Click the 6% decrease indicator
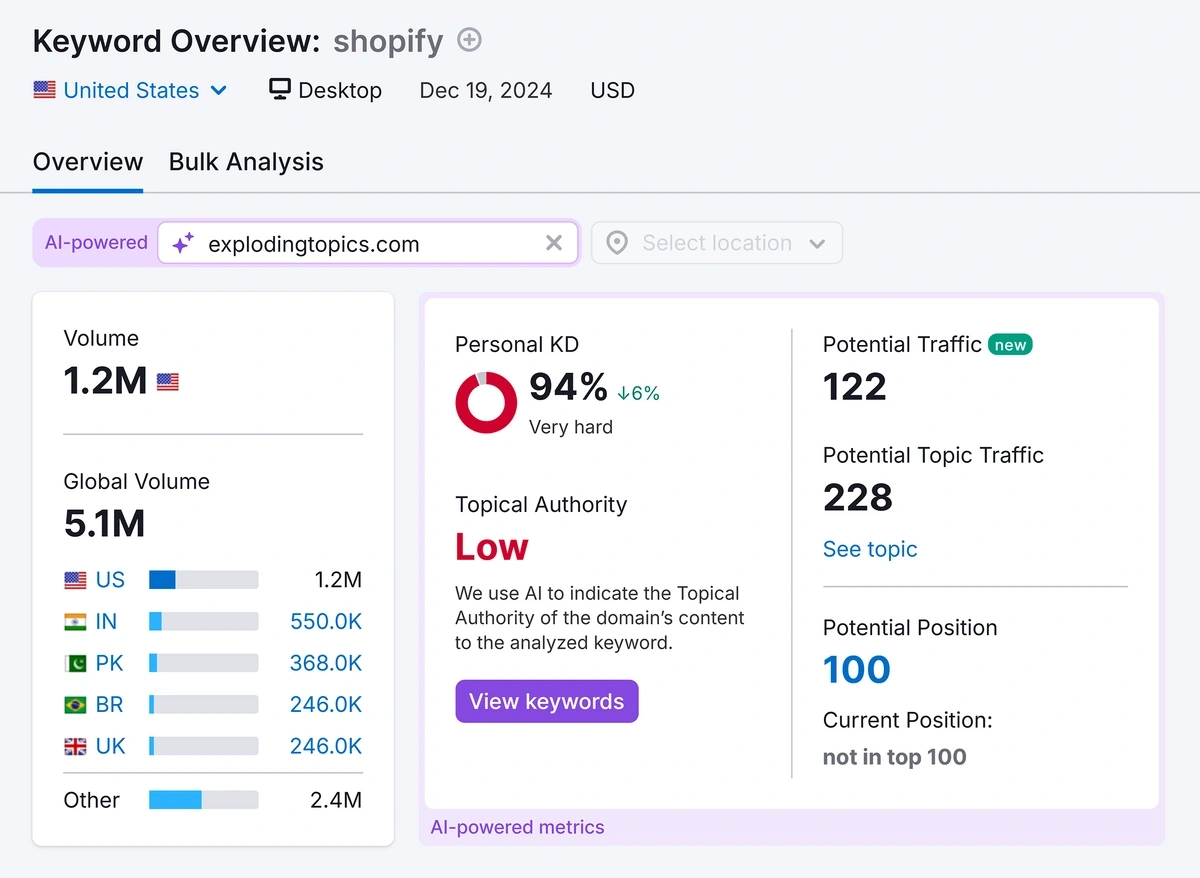Viewport: 1200px width, 878px height. [638, 393]
